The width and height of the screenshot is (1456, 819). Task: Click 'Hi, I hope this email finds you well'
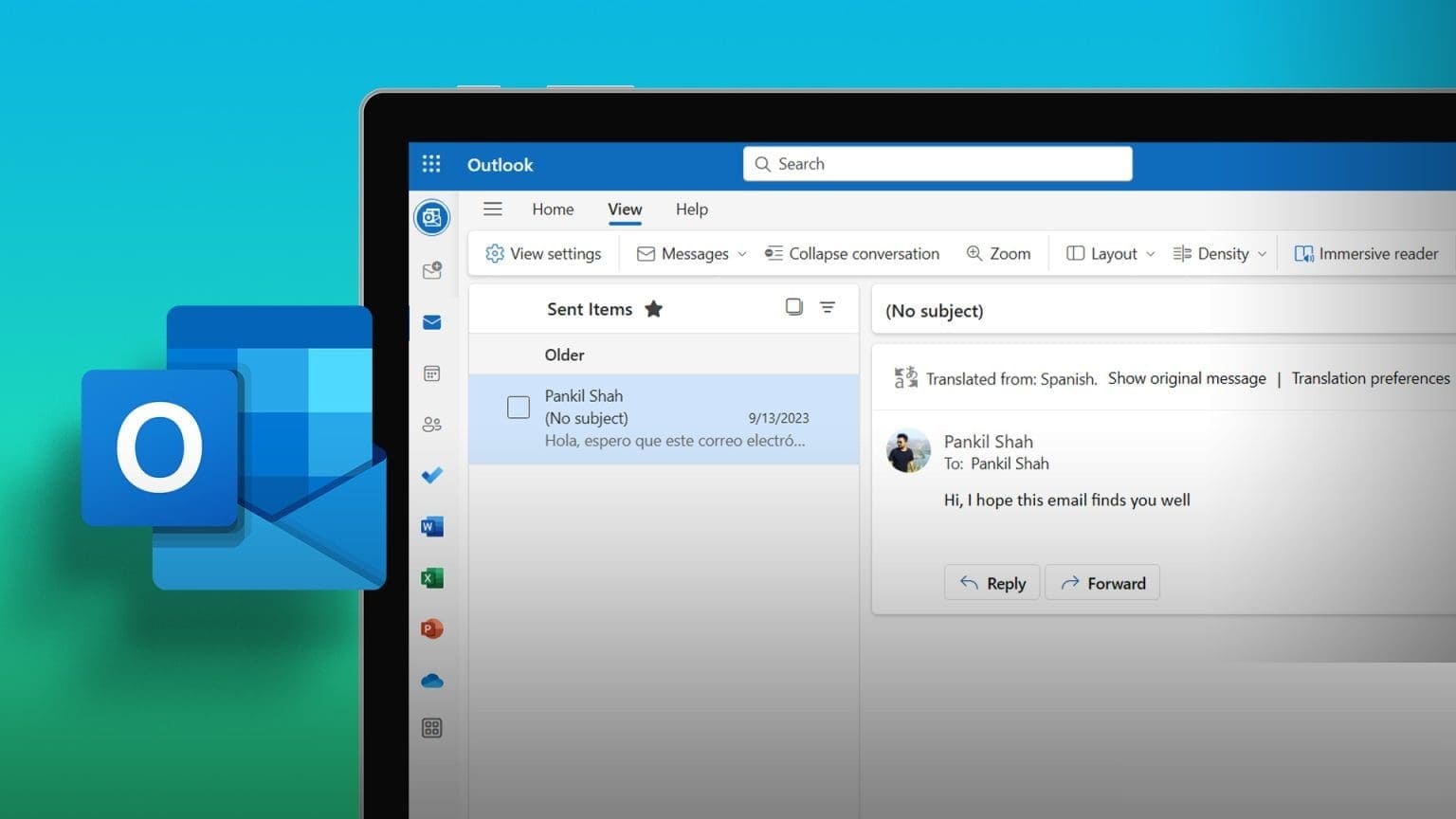tap(1067, 500)
